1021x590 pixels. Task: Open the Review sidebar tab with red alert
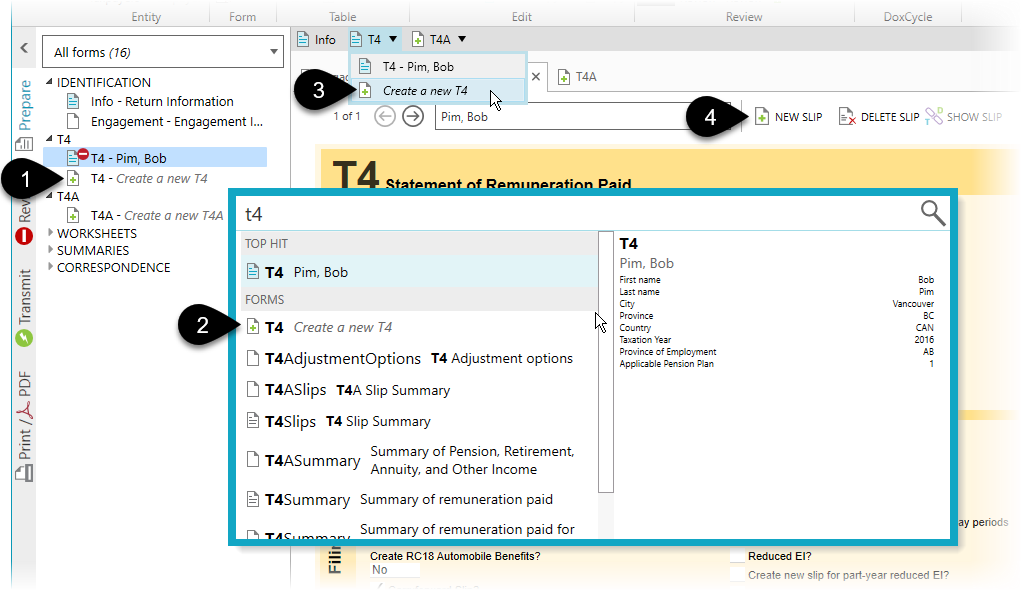coord(24,220)
